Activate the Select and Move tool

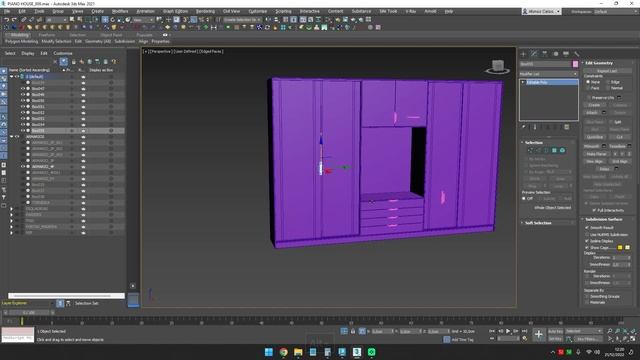click(105, 19)
